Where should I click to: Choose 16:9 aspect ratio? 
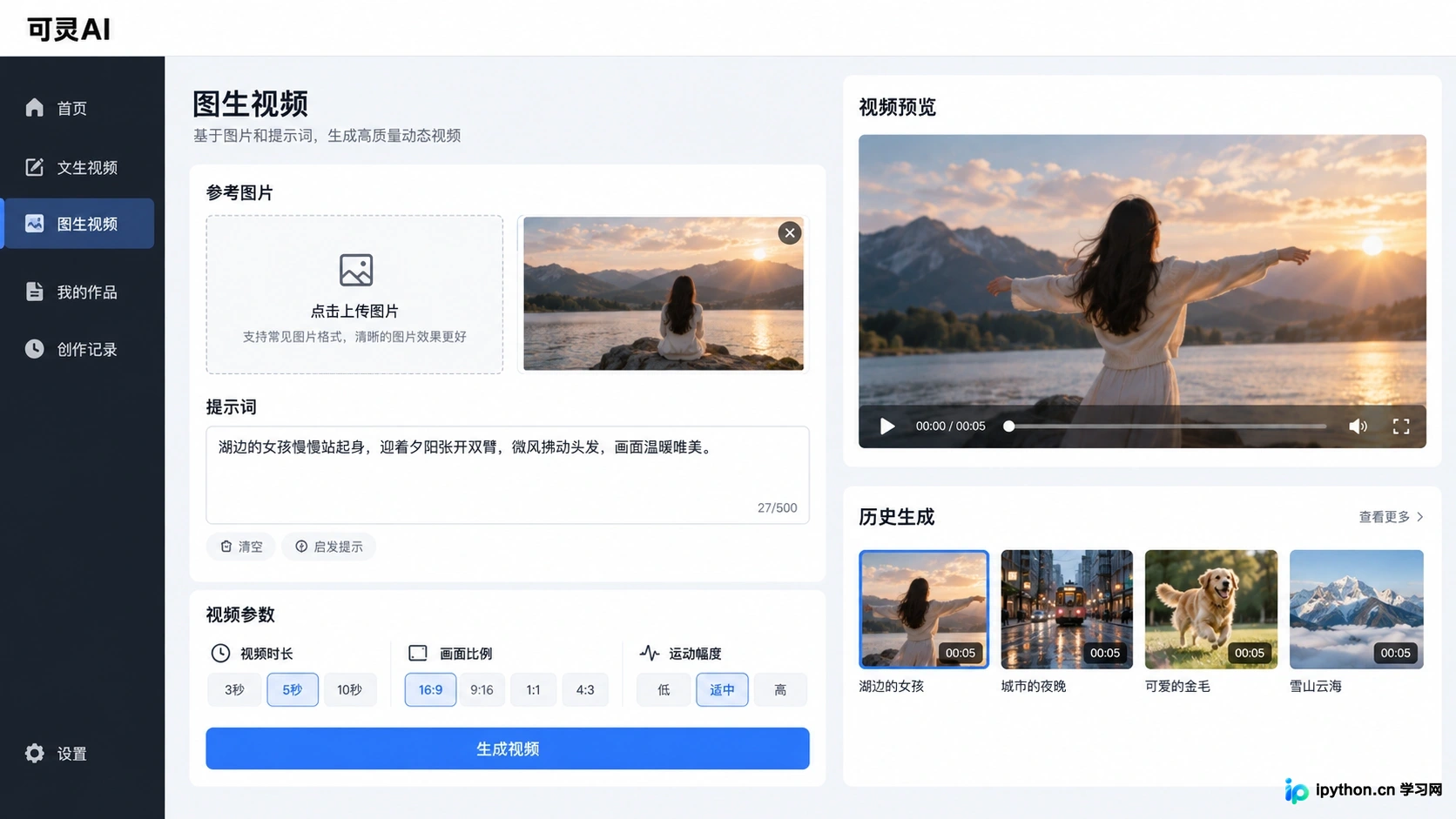430,689
